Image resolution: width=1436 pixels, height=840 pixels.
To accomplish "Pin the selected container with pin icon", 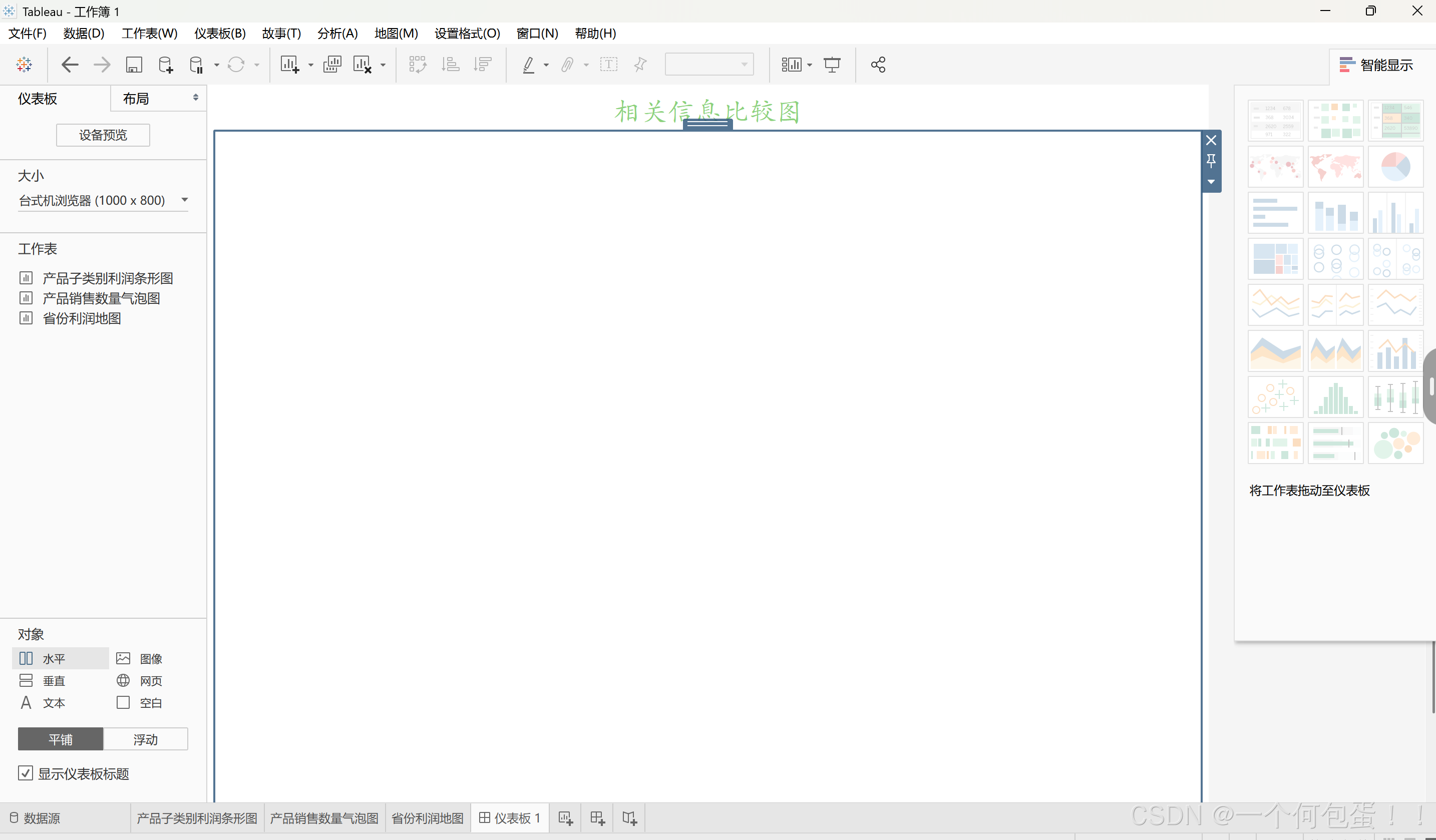I will coord(1211,161).
